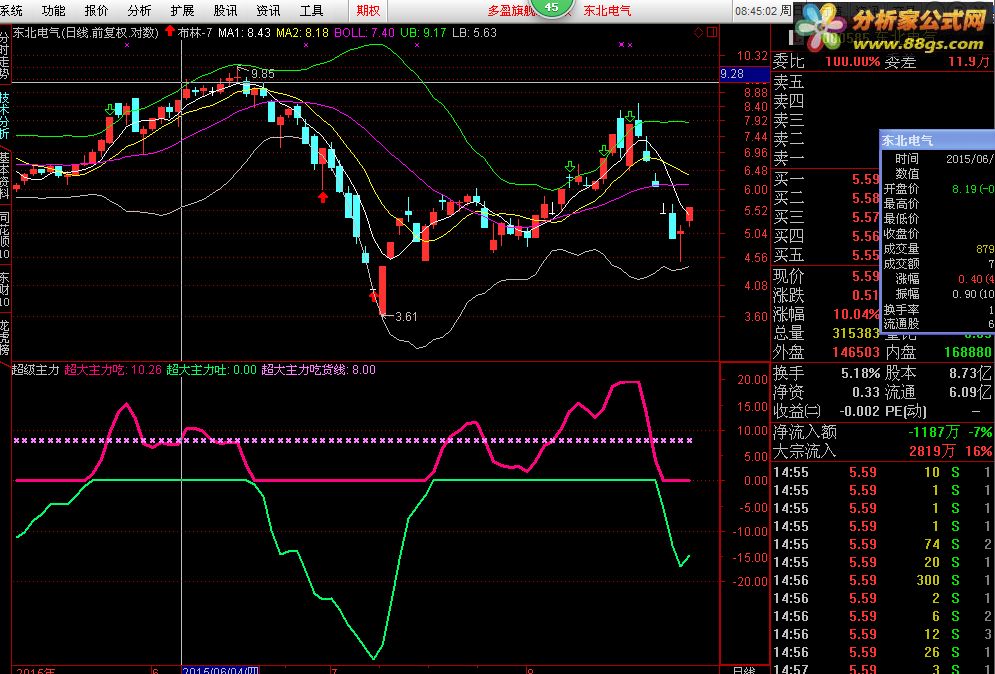
Task: Open the 龙虎榜 side tab
Action: coord(4,338)
